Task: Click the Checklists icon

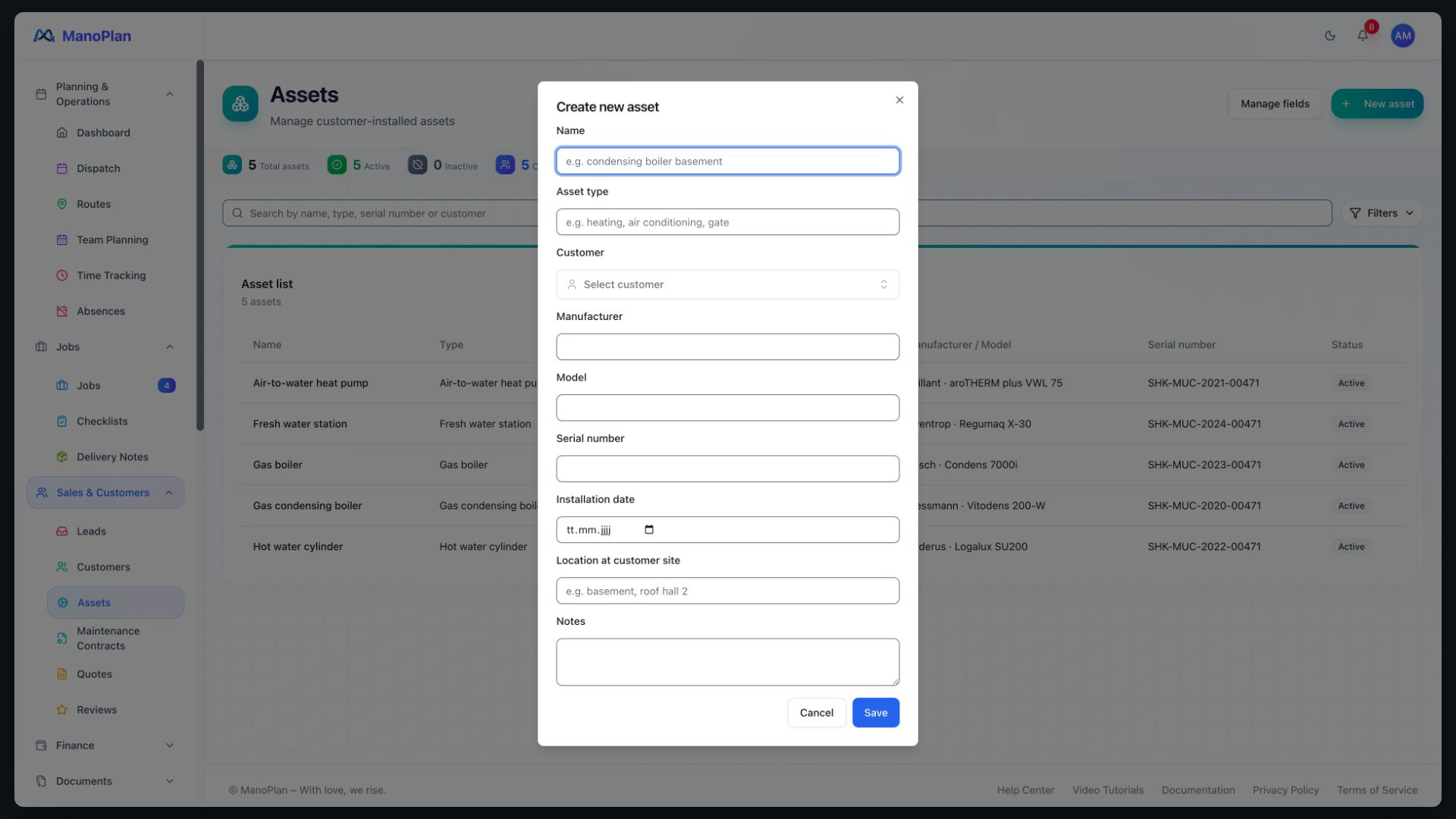Action: 62,421
